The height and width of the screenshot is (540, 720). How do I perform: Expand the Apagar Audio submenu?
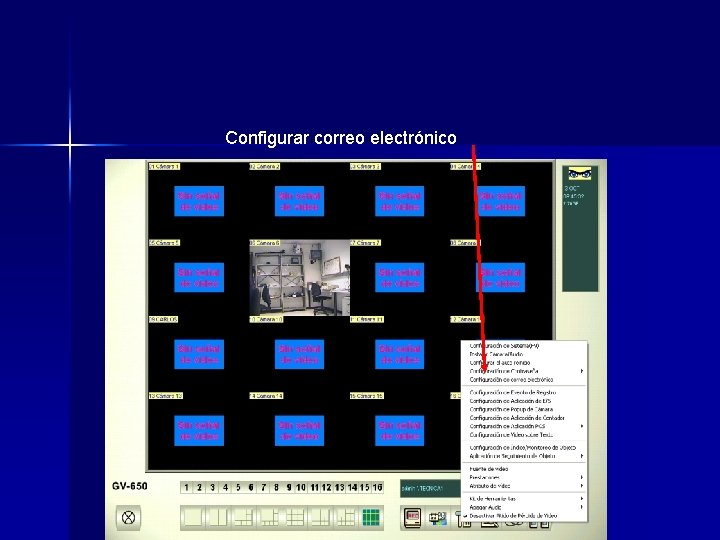point(582,507)
